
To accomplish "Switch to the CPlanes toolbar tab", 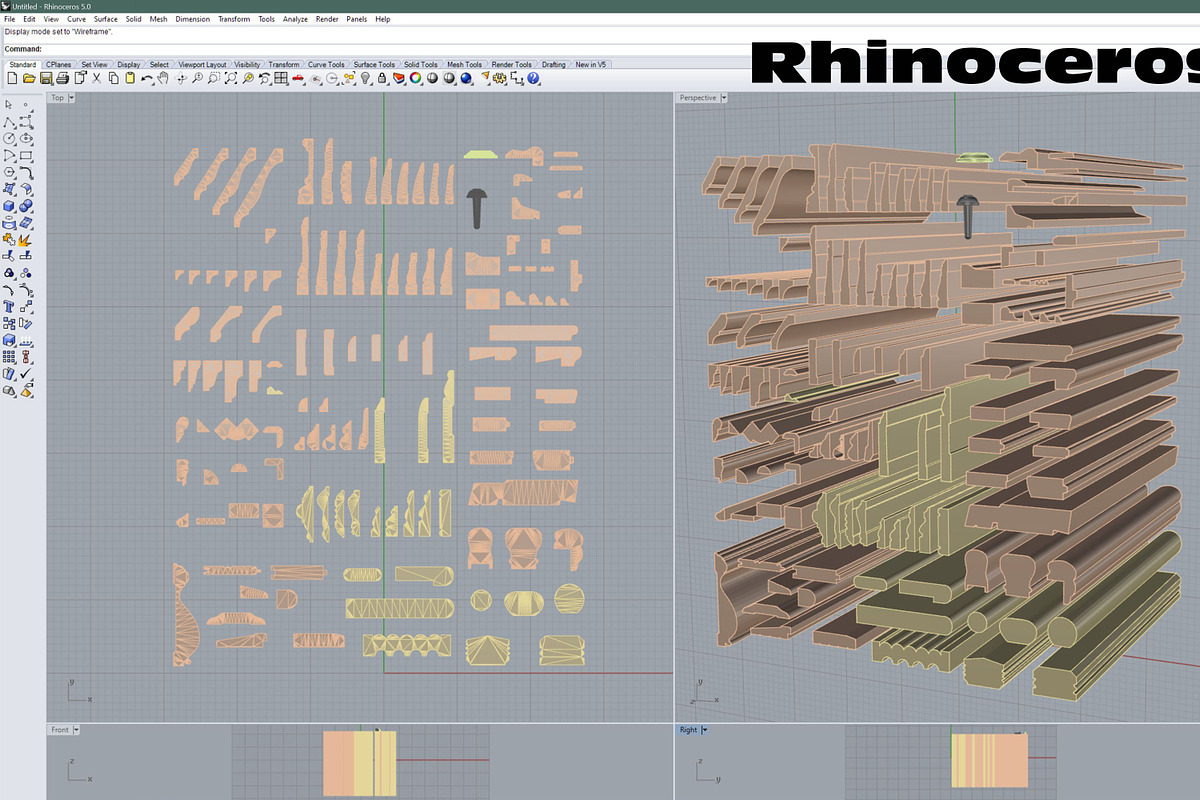I will point(58,64).
